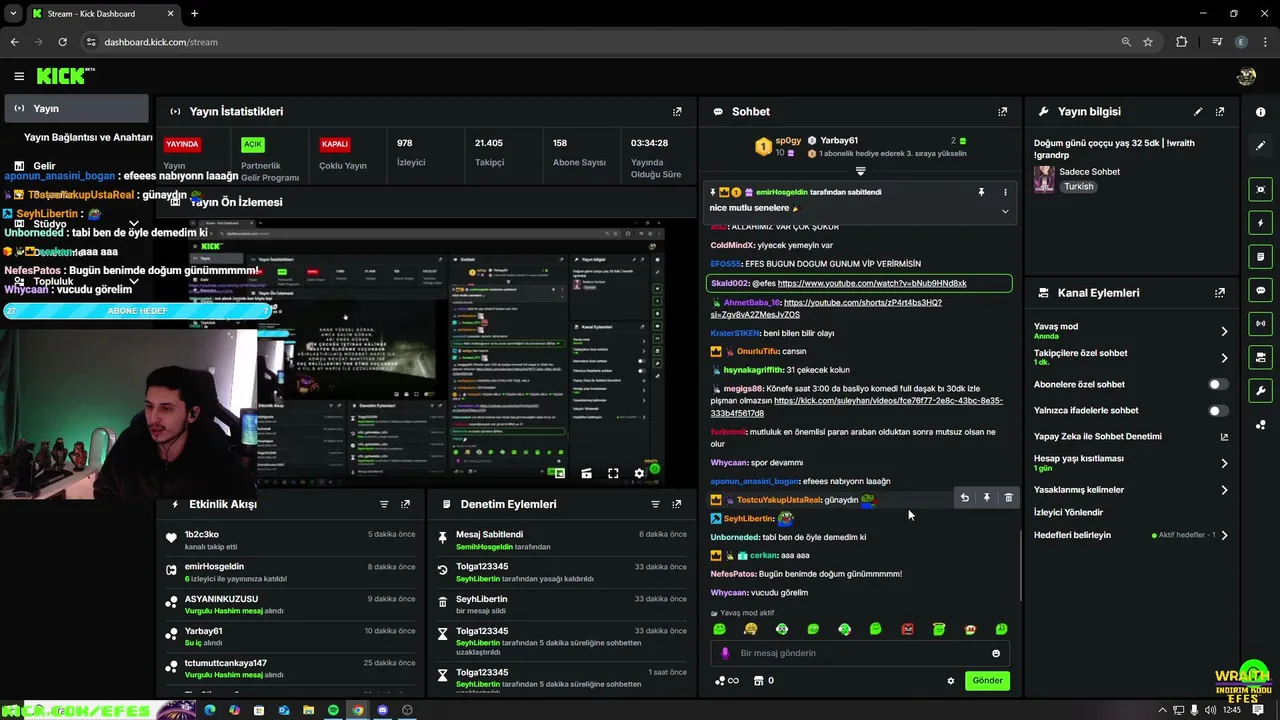
Task: Pop out the Kanal Eylemleri panel
Action: click(x=1220, y=293)
